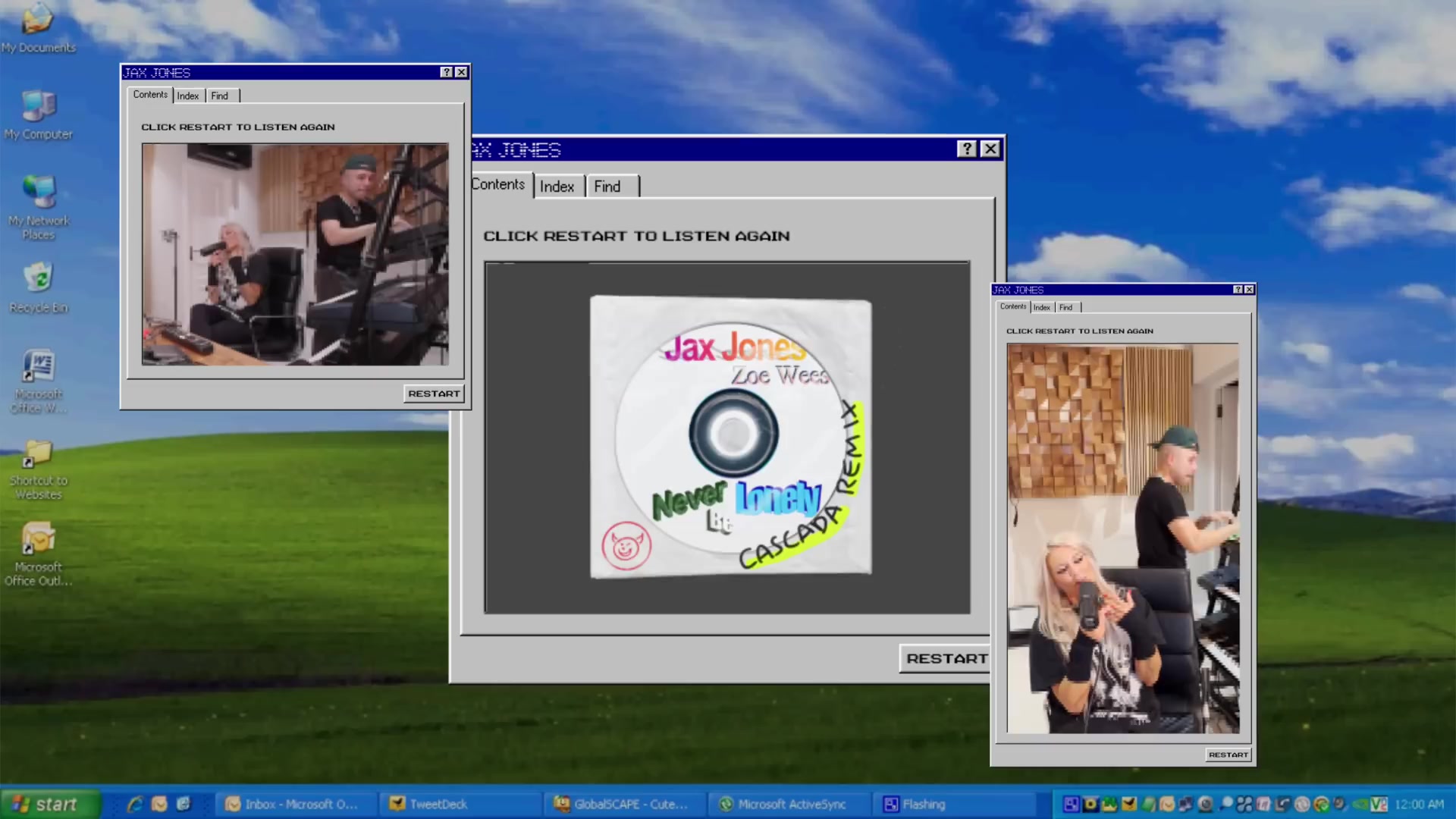
Task: Open the Start menu
Action: [x=50, y=804]
